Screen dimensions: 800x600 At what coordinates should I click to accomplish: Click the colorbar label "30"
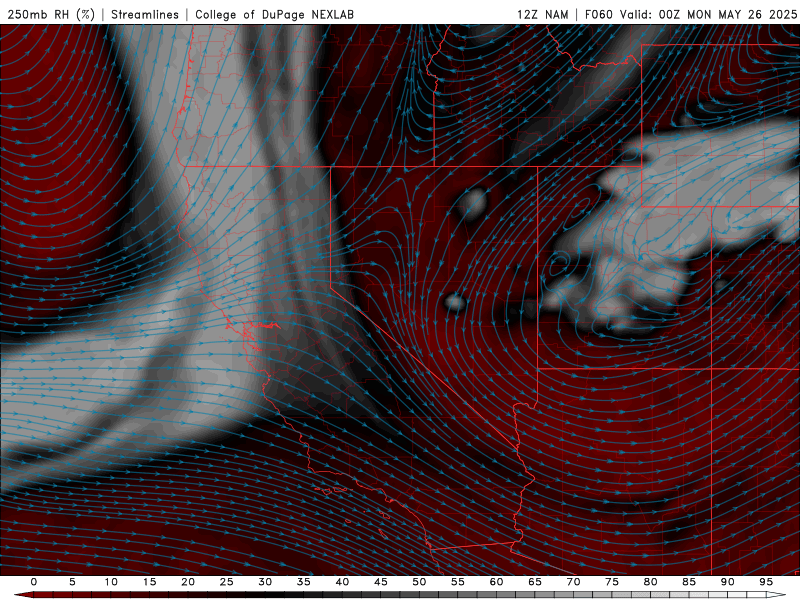265,582
